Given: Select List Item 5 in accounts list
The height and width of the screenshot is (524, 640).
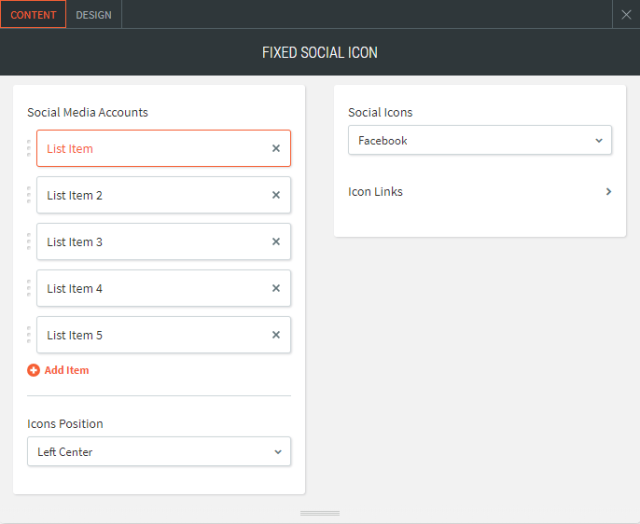Looking at the screenshot, I should (150, 335).
